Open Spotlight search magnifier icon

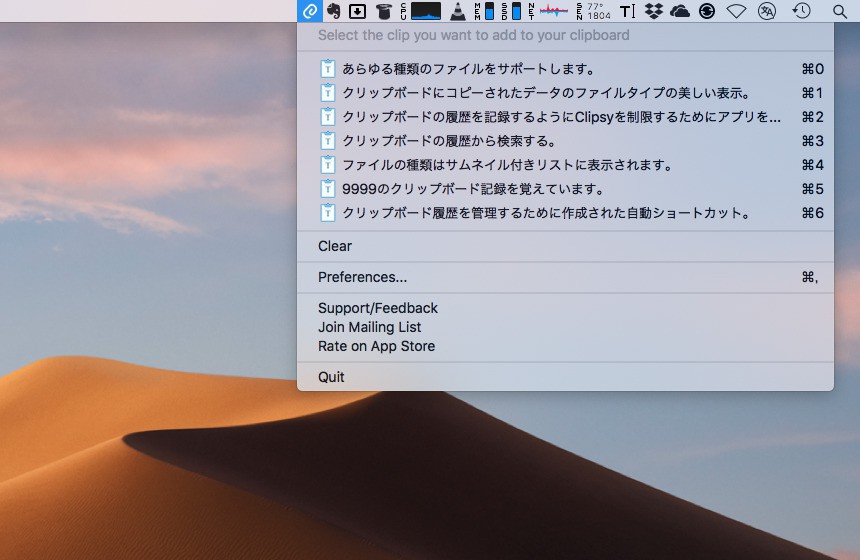pos(839,11)
